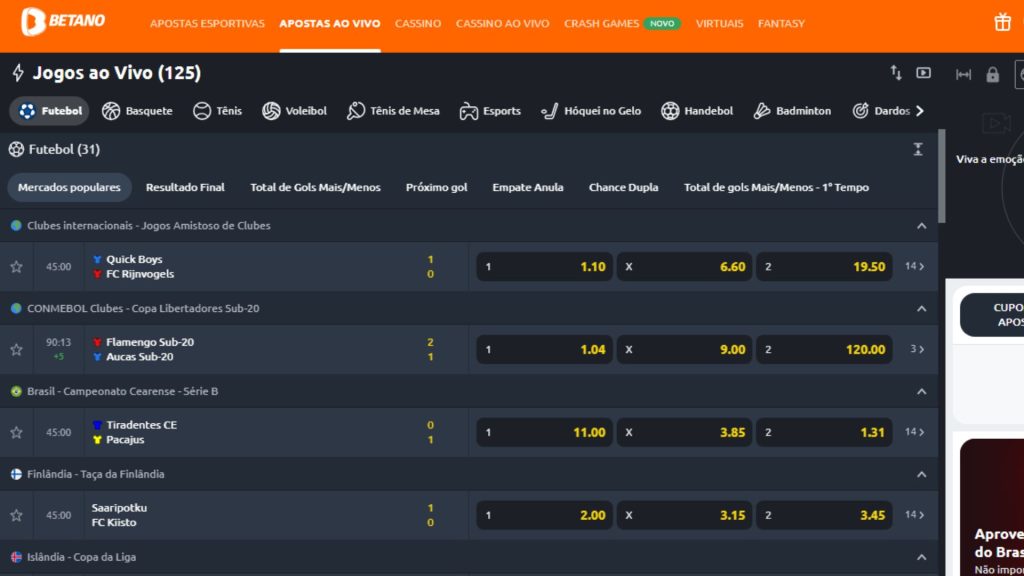Click the live streaming video filter icon
Viewport: 1024px width, 576px height.
[923, 73]
